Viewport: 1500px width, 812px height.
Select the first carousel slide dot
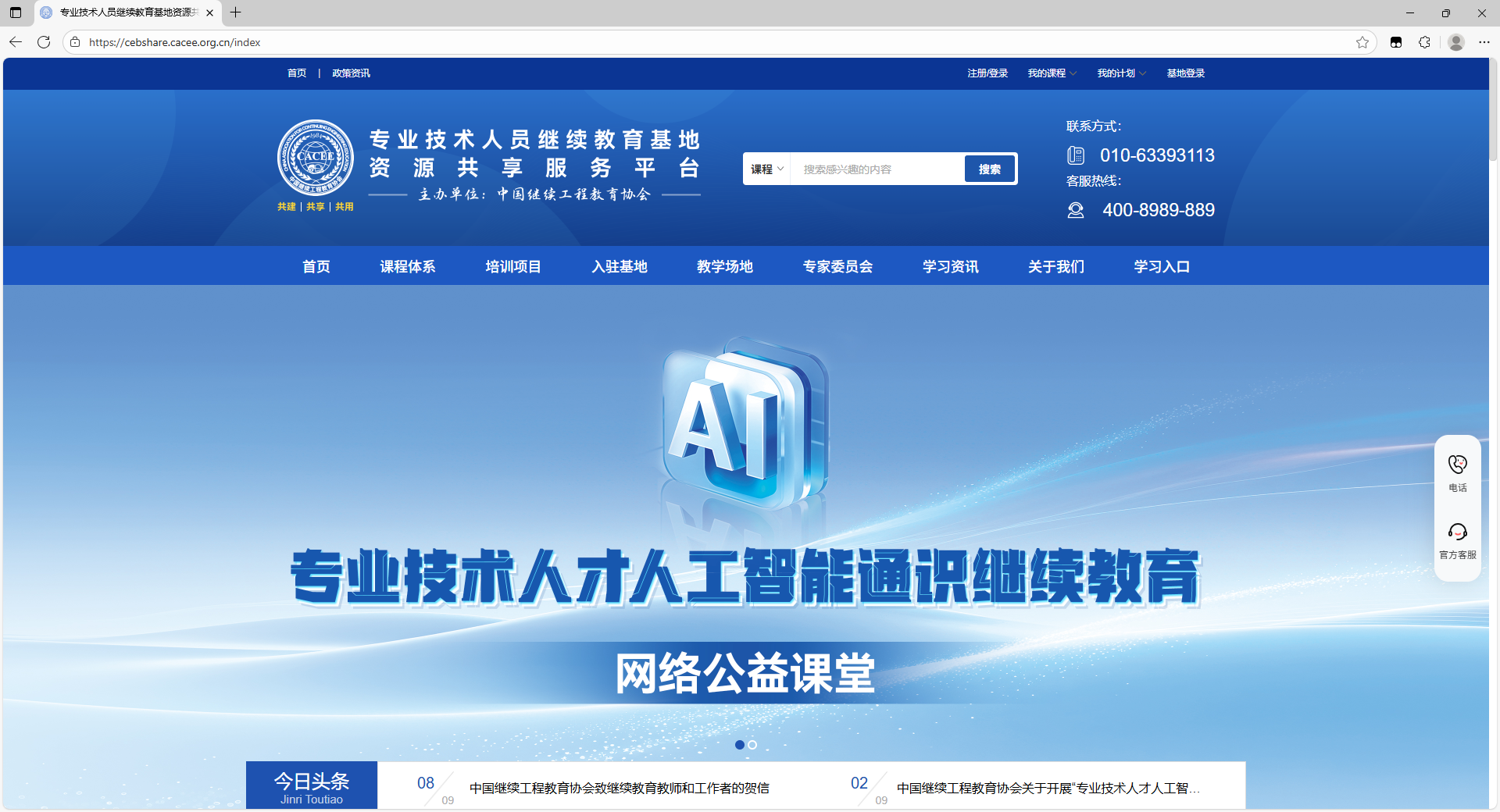pos(739,745)
